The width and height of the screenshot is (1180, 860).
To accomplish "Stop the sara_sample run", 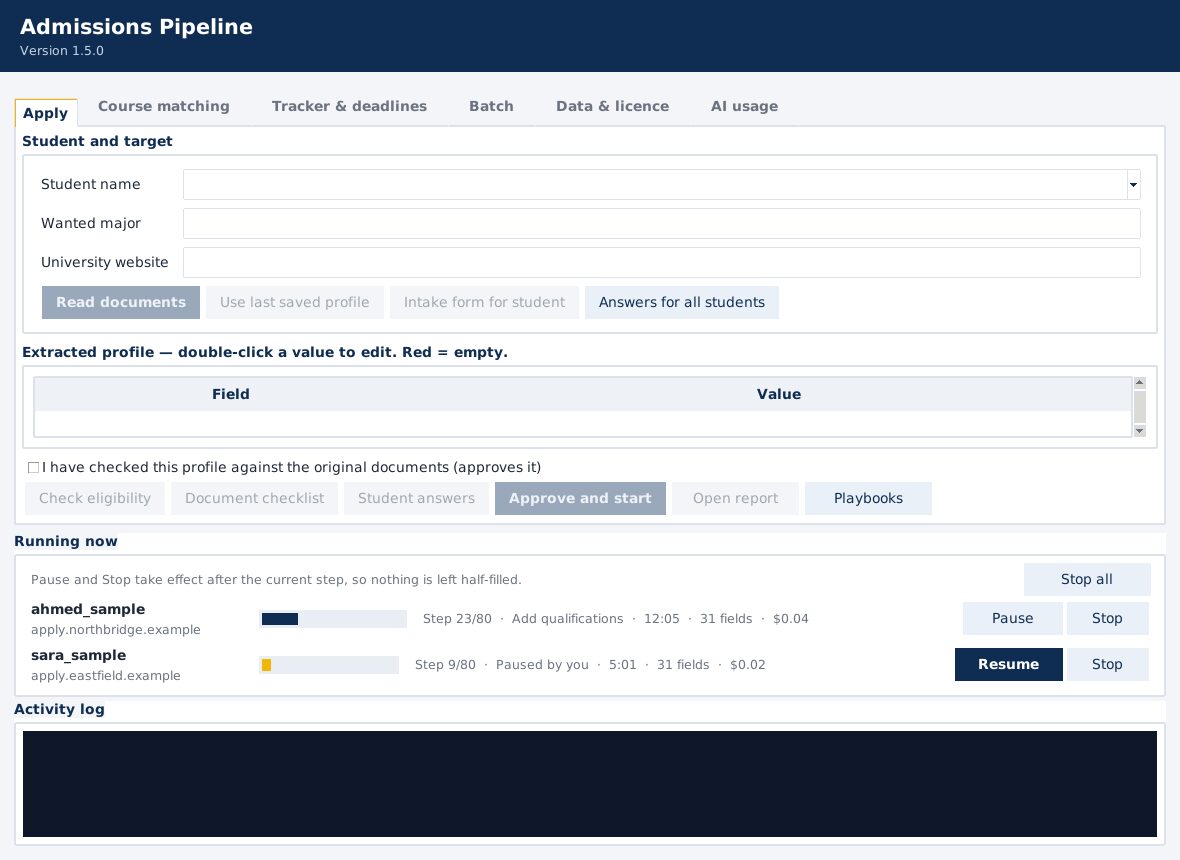I will click(x=1107, y=664).
